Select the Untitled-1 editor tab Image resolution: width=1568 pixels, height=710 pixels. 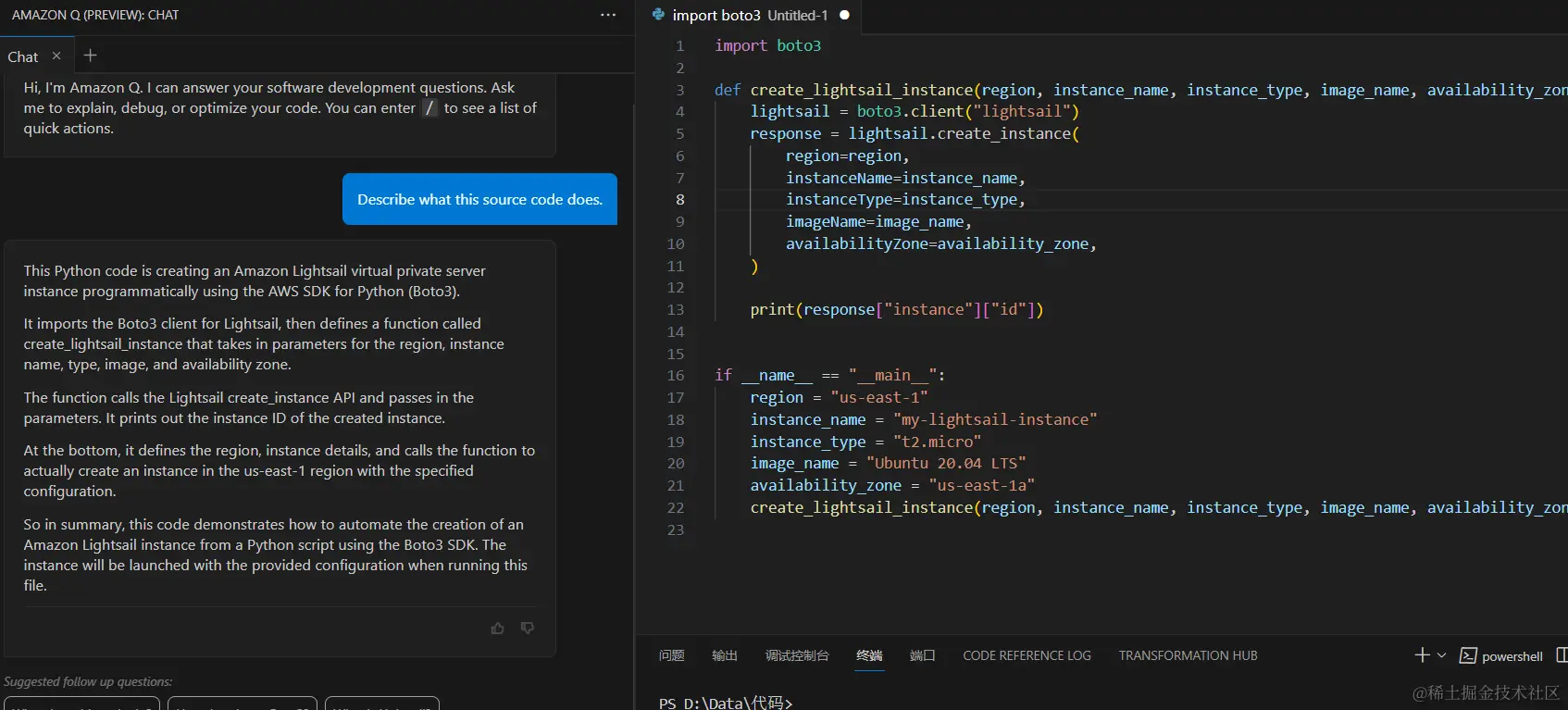click(751, 15)
